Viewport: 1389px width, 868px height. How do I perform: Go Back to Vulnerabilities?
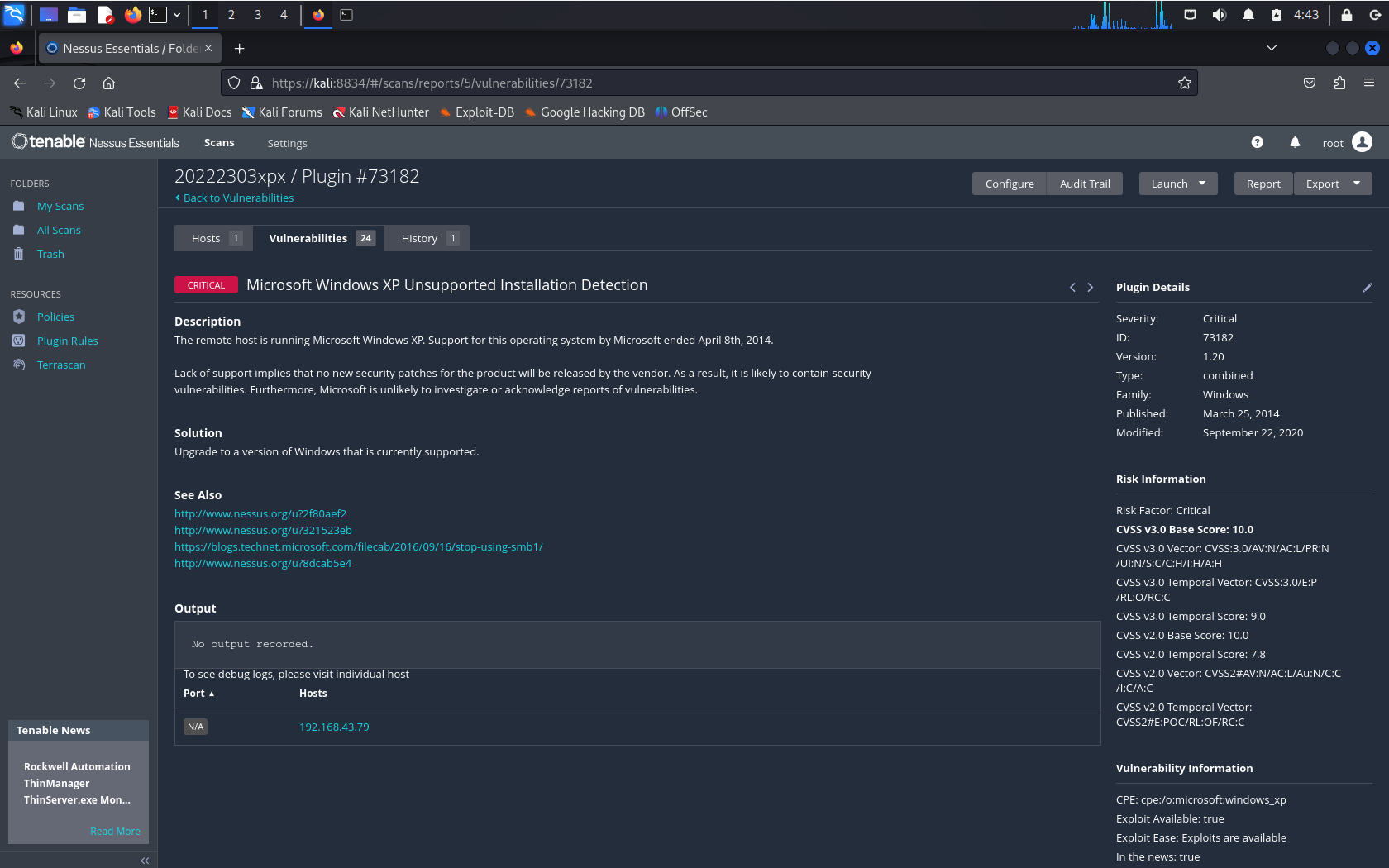pos(235,198)
